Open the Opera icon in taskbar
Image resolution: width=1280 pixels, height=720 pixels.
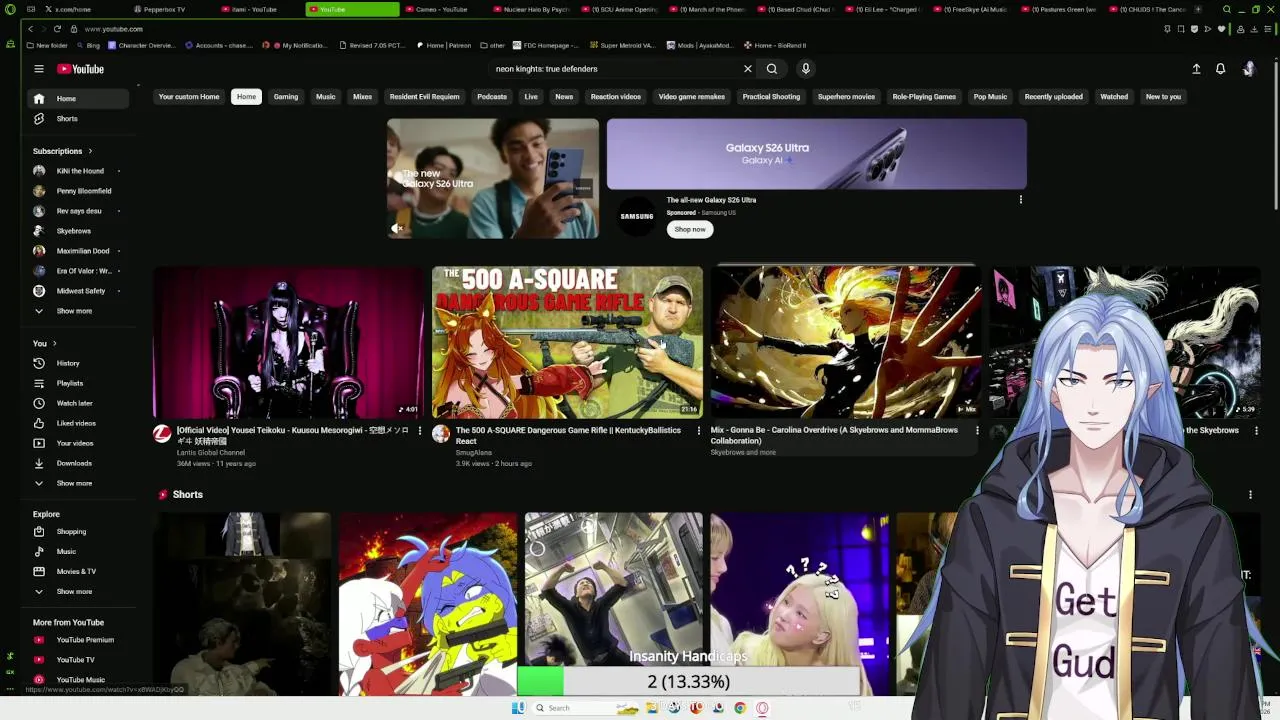pos(762,708)
